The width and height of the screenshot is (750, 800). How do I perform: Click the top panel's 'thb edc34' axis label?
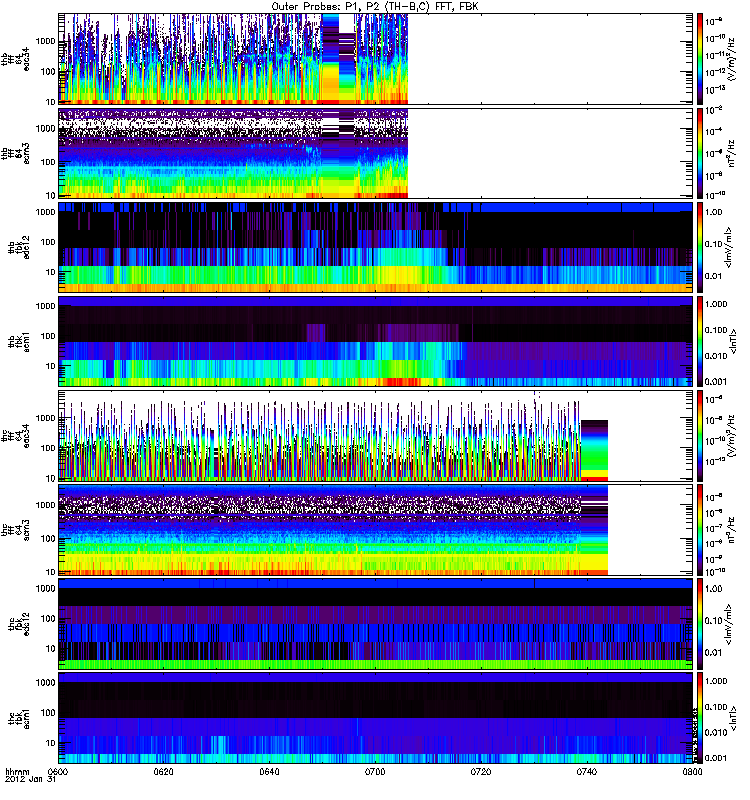pos(14,59)
